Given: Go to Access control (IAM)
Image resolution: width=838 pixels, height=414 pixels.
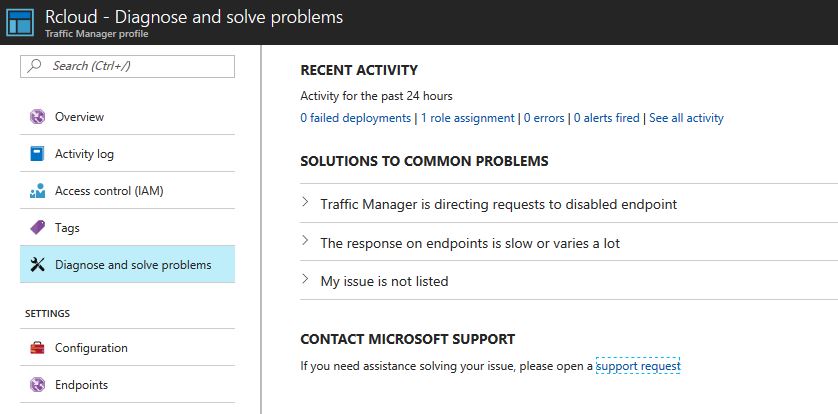Looking at the screenshot, I should tap(127, 191).
